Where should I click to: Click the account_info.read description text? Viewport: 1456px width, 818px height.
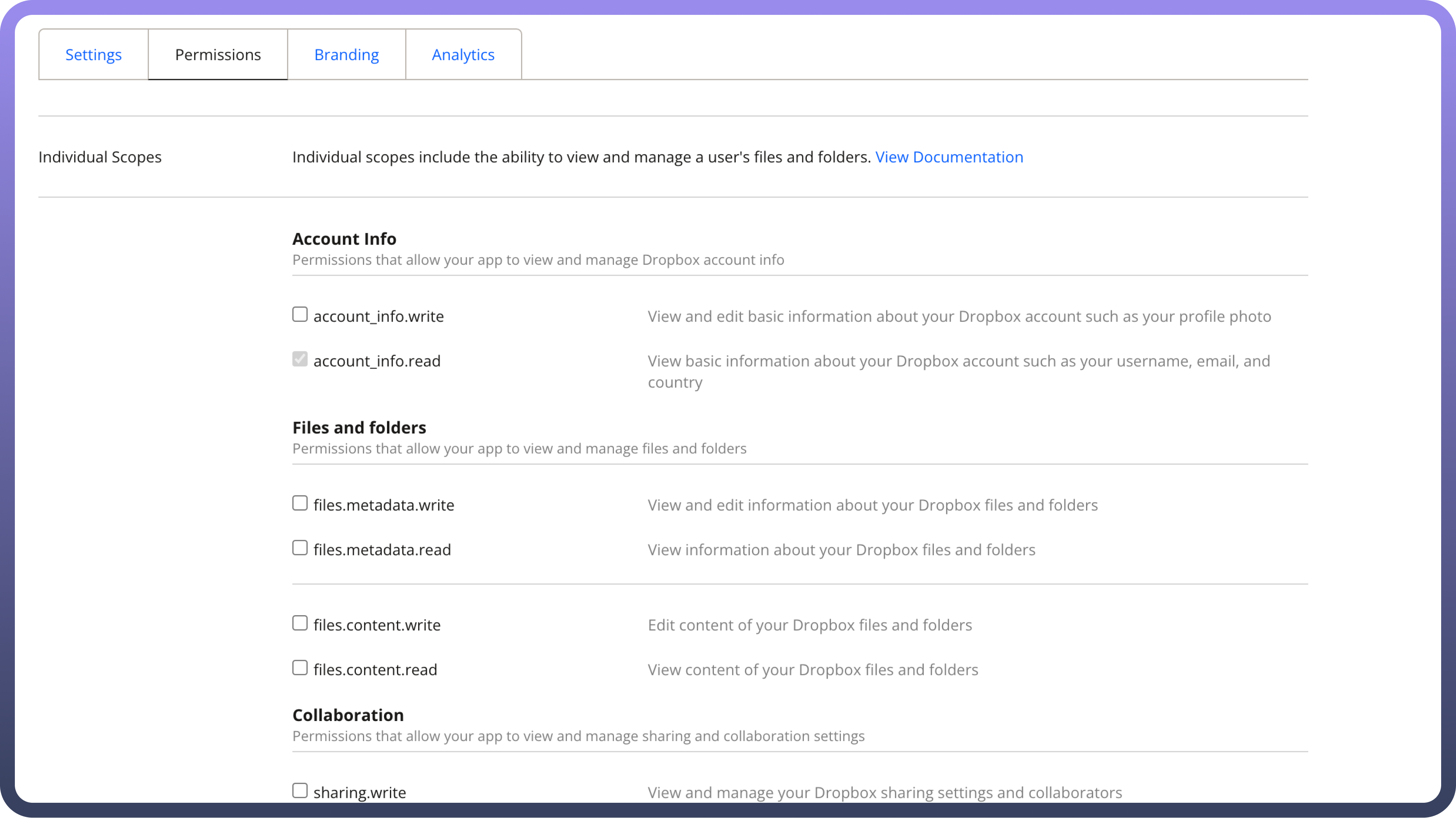click(x=959, y=361)
